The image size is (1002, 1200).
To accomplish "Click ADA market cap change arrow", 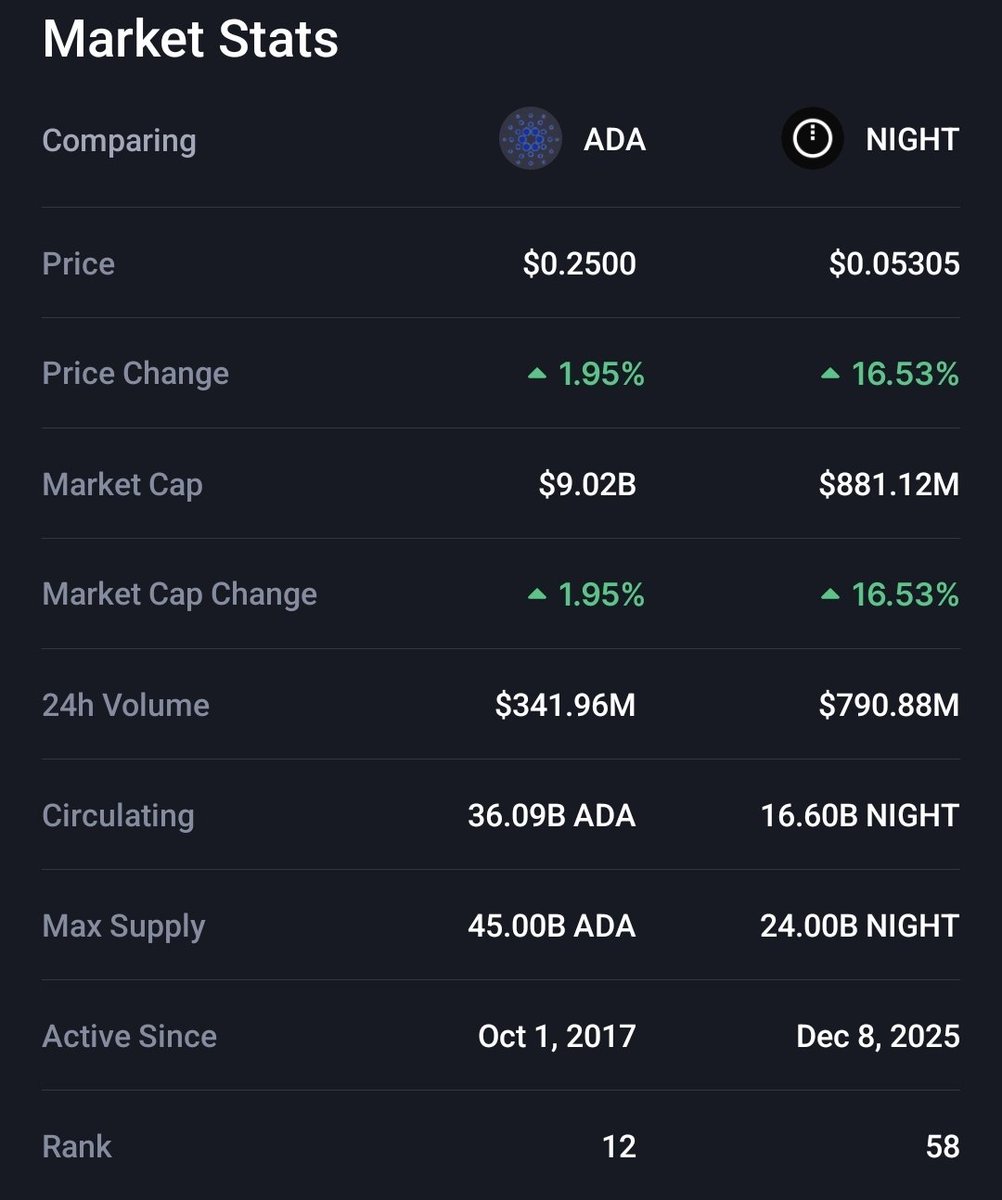I will [x=537, y=595].
